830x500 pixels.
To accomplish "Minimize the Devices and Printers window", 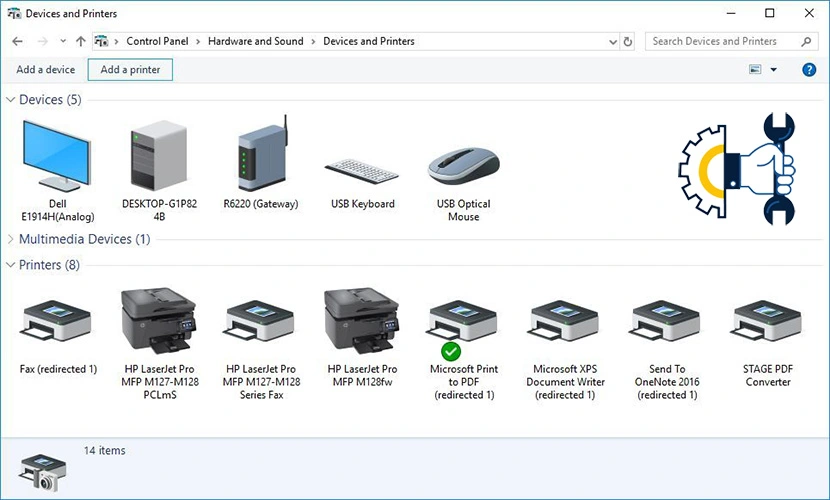I will coord(731,13).
